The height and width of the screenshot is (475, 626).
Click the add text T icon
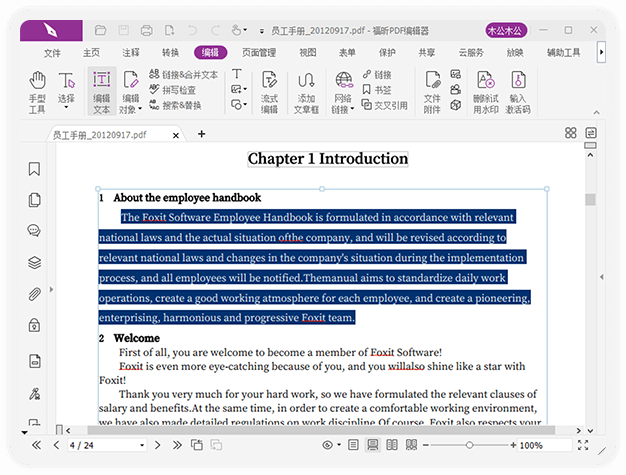coord(236,74)
